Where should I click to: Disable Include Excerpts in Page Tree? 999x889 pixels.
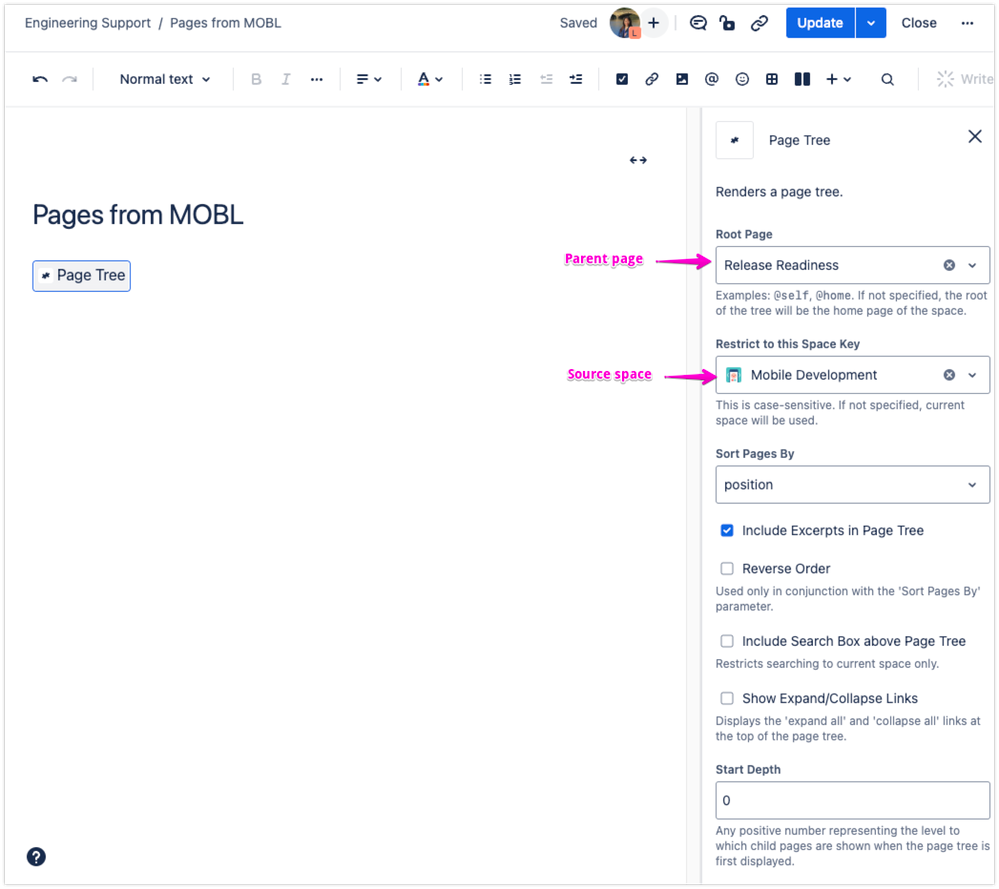727,531
